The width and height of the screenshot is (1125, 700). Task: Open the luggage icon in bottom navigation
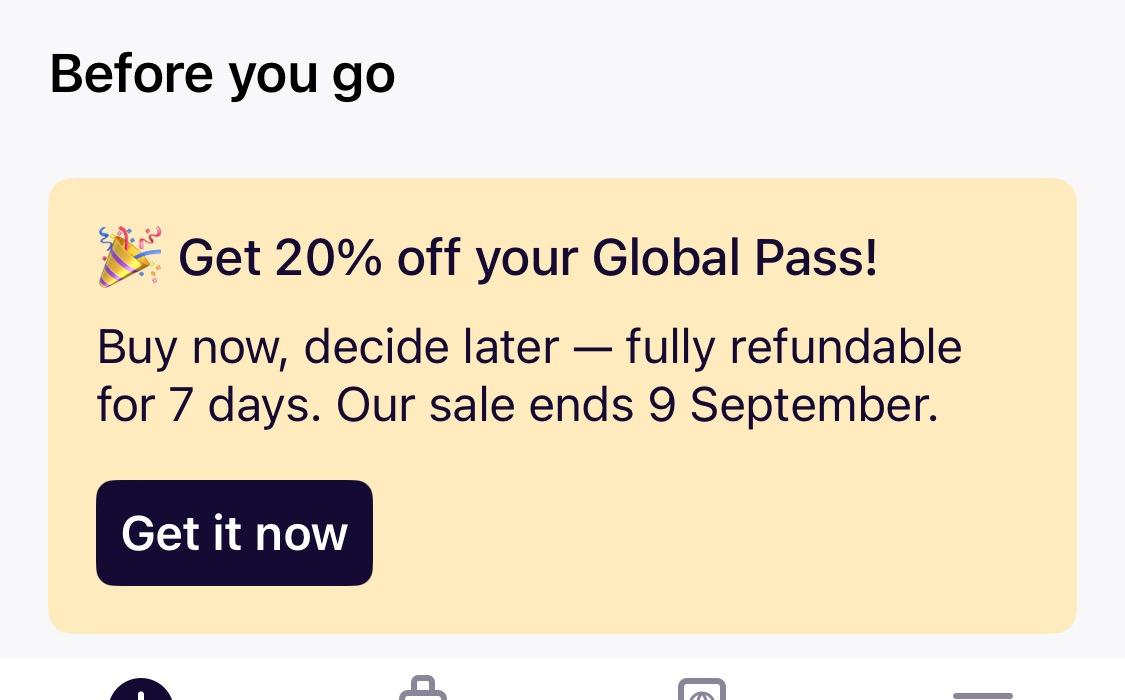tap(423, 688)
